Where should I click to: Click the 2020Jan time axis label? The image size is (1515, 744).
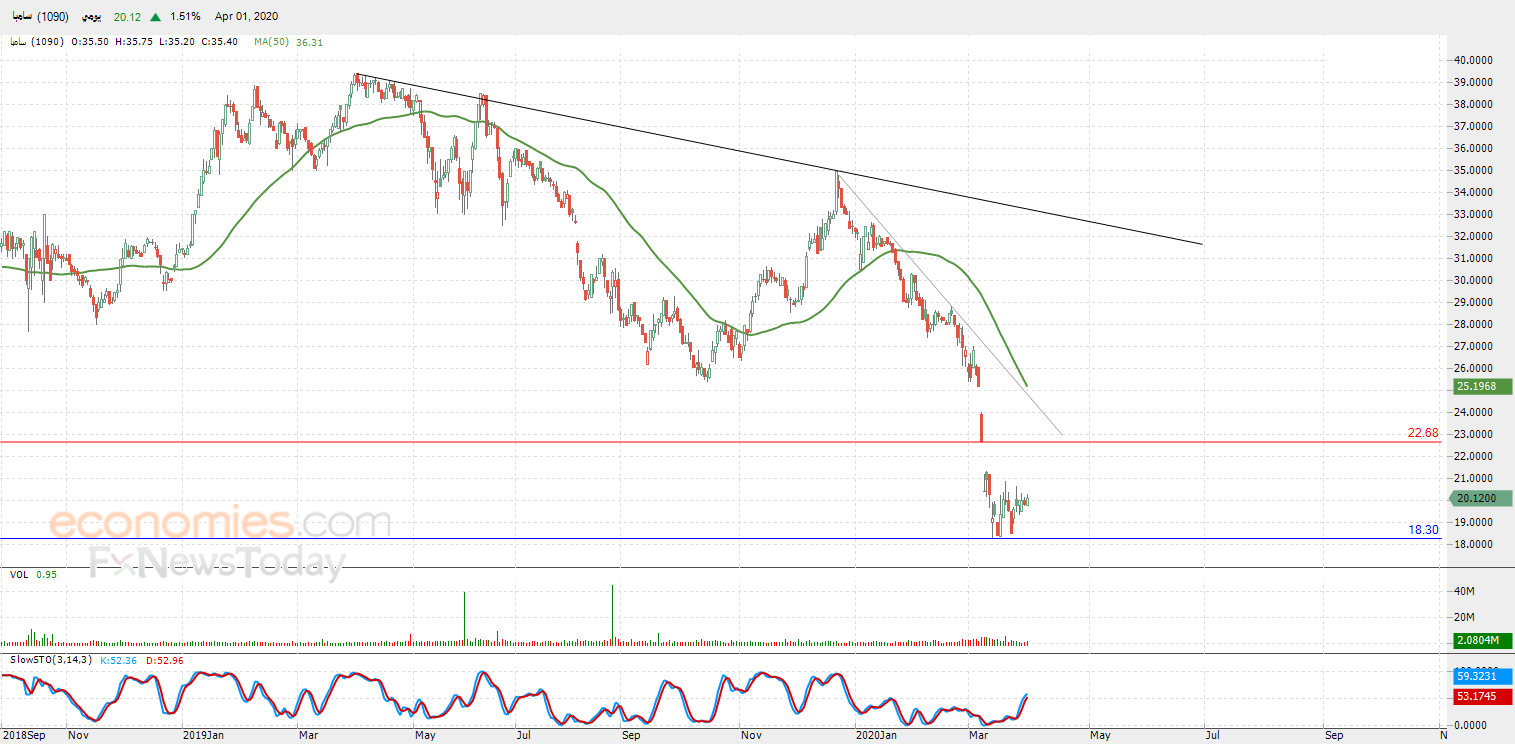coord(878,735)
